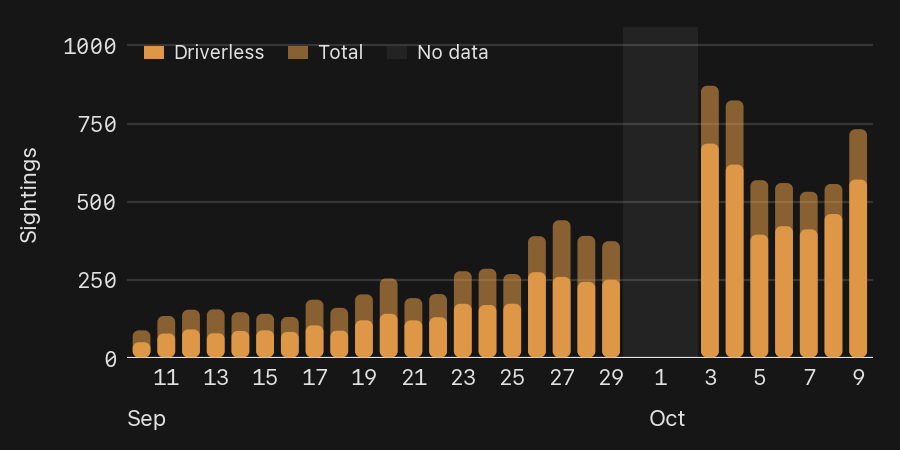Click the x-axis tick label 5

click(759, 378)
